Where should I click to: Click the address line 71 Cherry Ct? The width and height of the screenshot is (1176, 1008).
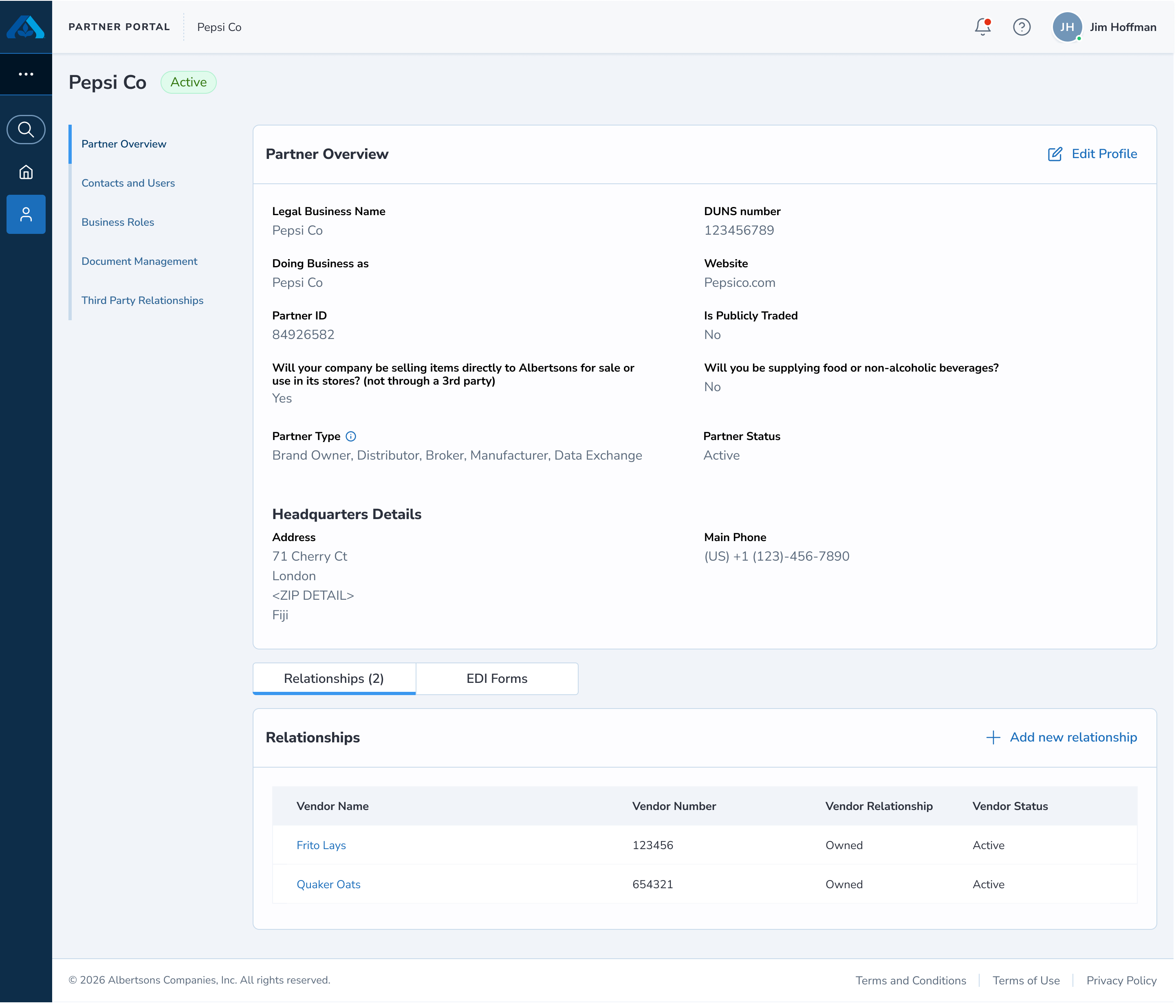pyautogui.click(x=310, y=557)
